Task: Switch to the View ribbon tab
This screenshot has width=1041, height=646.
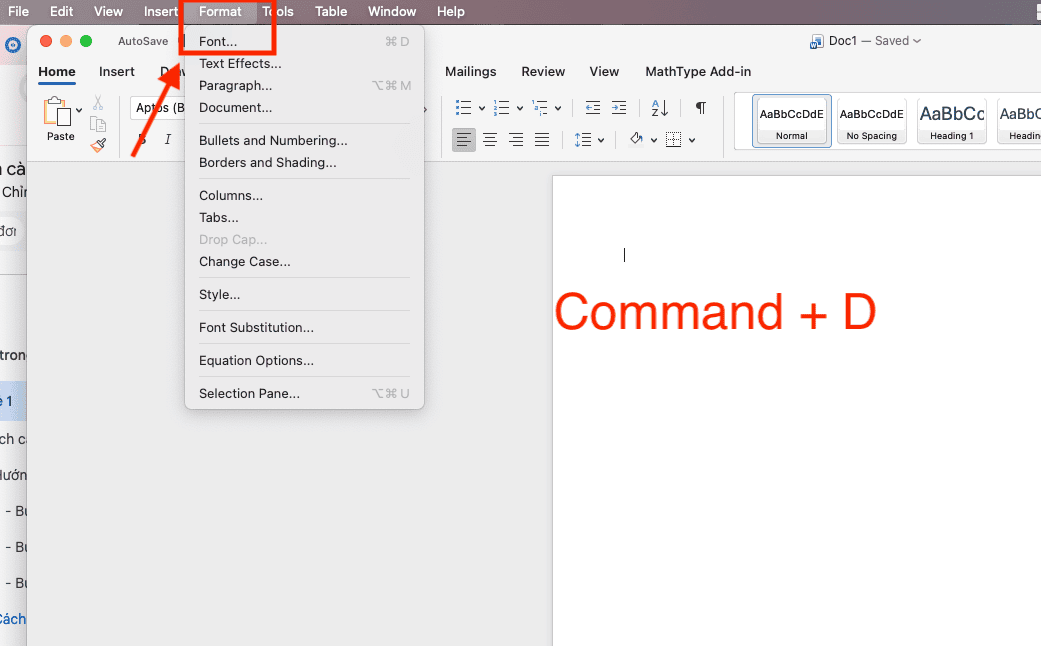Action: click(x=603, y=71)
